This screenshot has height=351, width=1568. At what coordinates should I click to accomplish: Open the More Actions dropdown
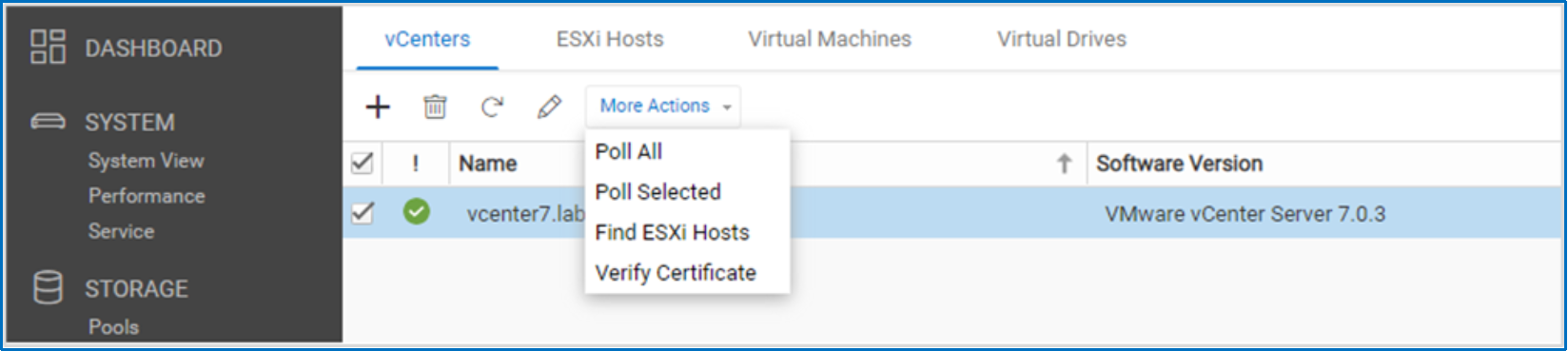[663, 106]
